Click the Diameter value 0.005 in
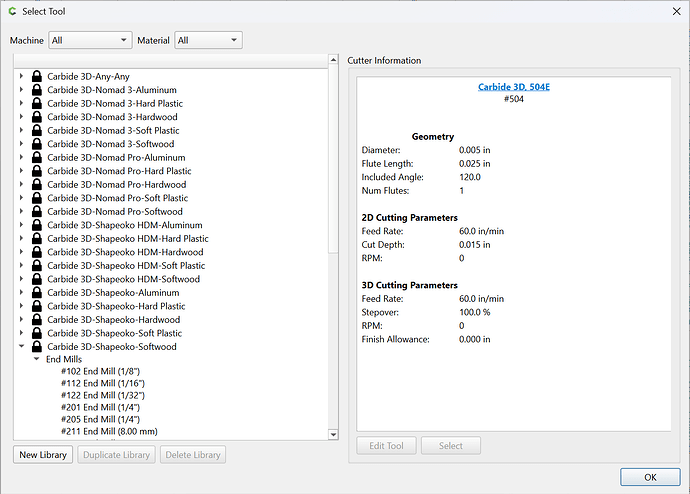Viewport: 690px width, 494px height. 474,150
